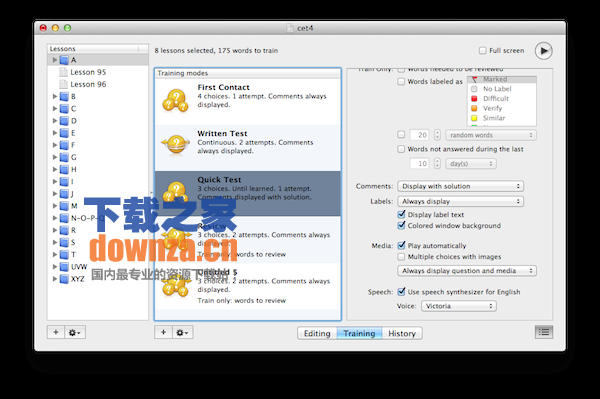Expand the UVW folder
Image resolution: width=600 pixels, height=399 pixels.
pos(55,267)
